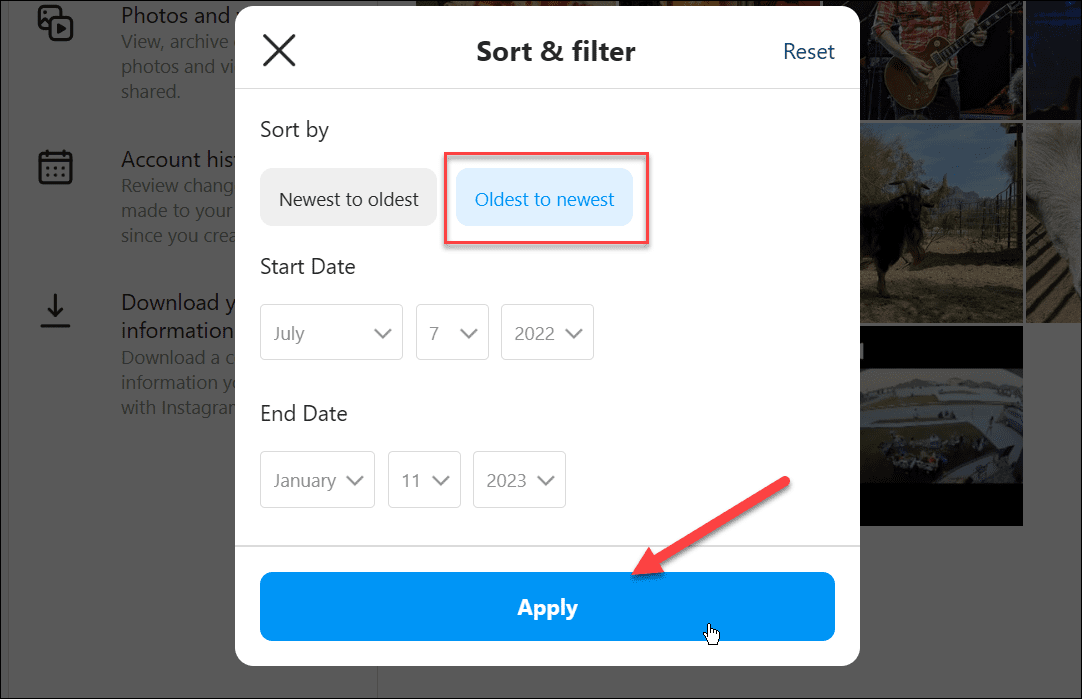The image size is (1082, 699).
Task: Reset the sort and filter options
Action: [809, 51]
